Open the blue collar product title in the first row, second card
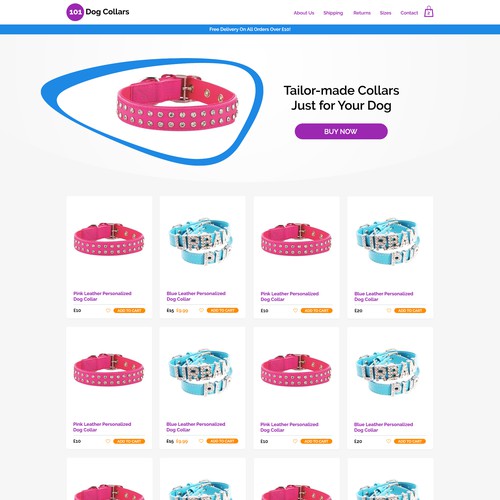The width and height of the screenshot is (500, 500). coord(196,296)
